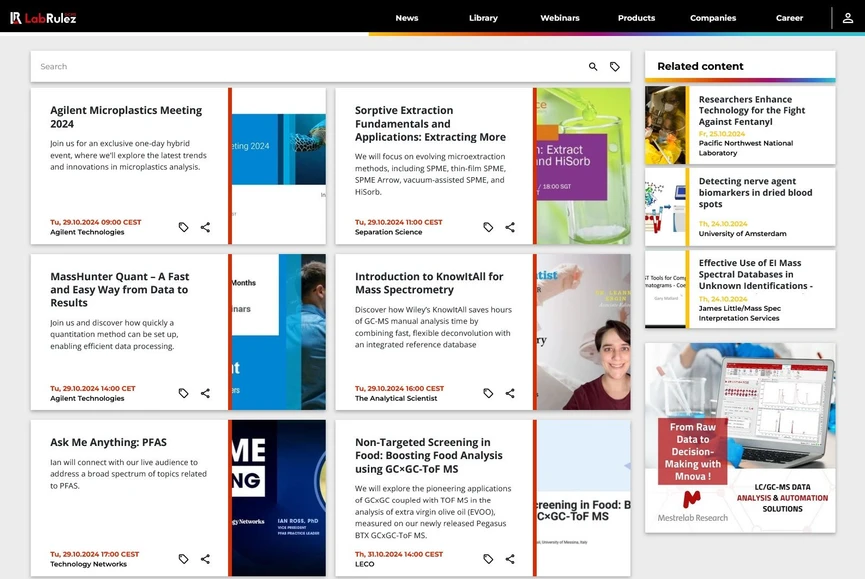The height and width of the screenshot is (579, 865).
Task: Open Introduction to KnowItAll for Mass Spectrometry
Action: coord(429,283)
